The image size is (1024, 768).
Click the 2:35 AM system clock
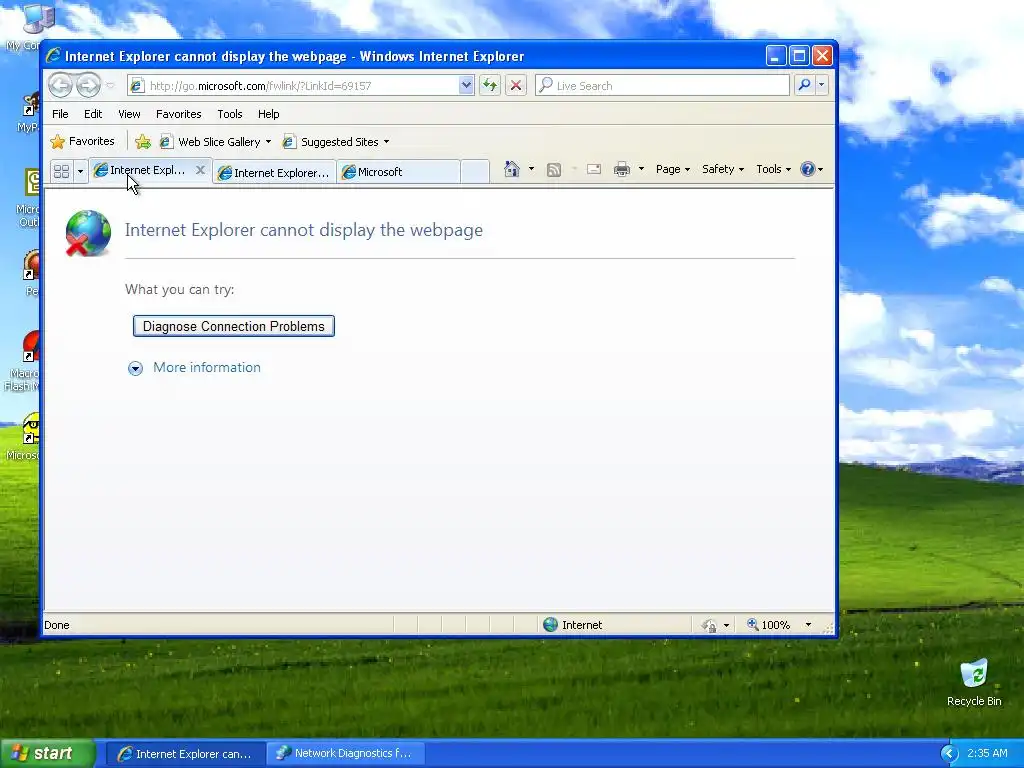(x=987, y=753)
